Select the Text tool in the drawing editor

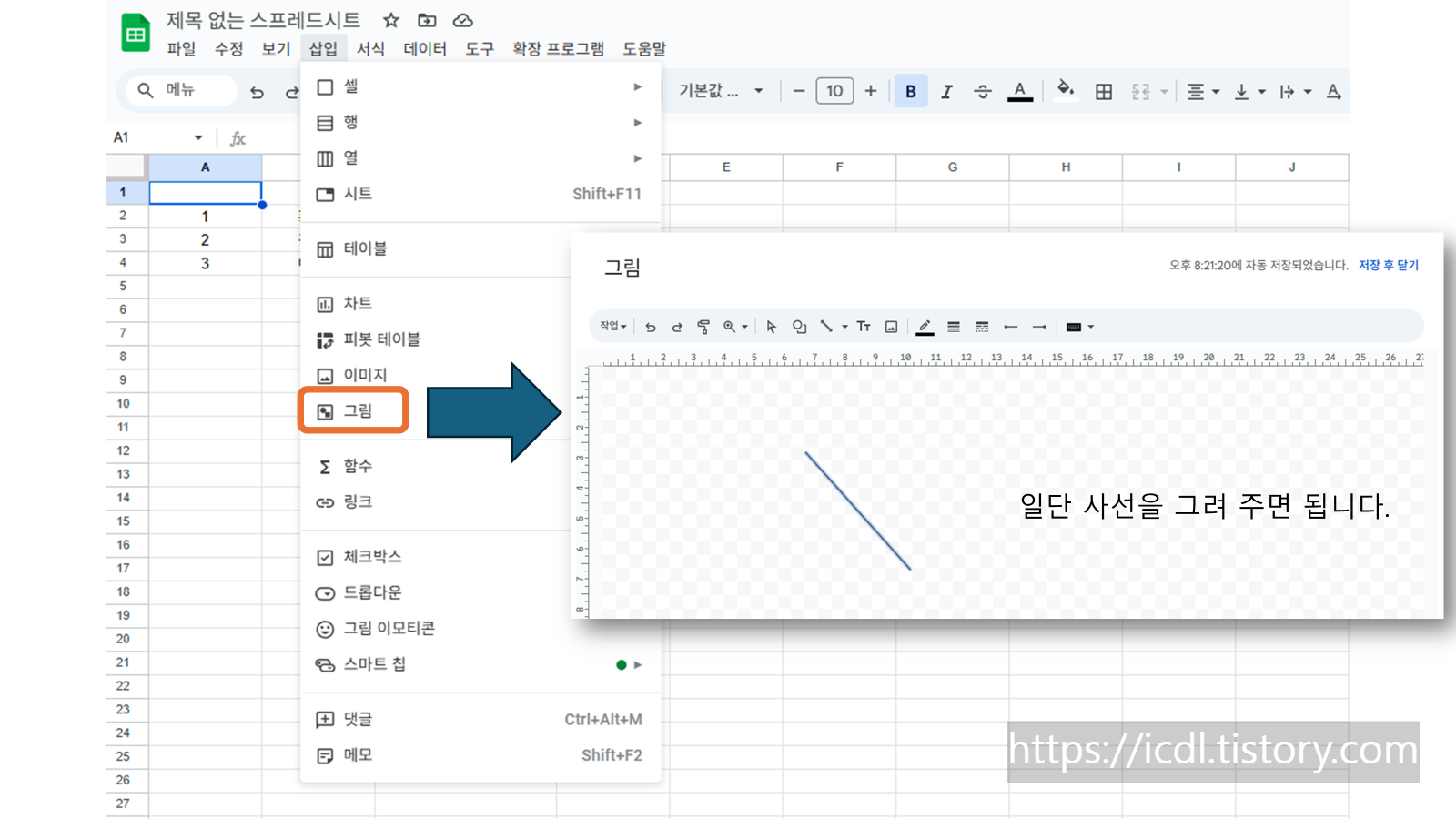[x=864, y=327]
